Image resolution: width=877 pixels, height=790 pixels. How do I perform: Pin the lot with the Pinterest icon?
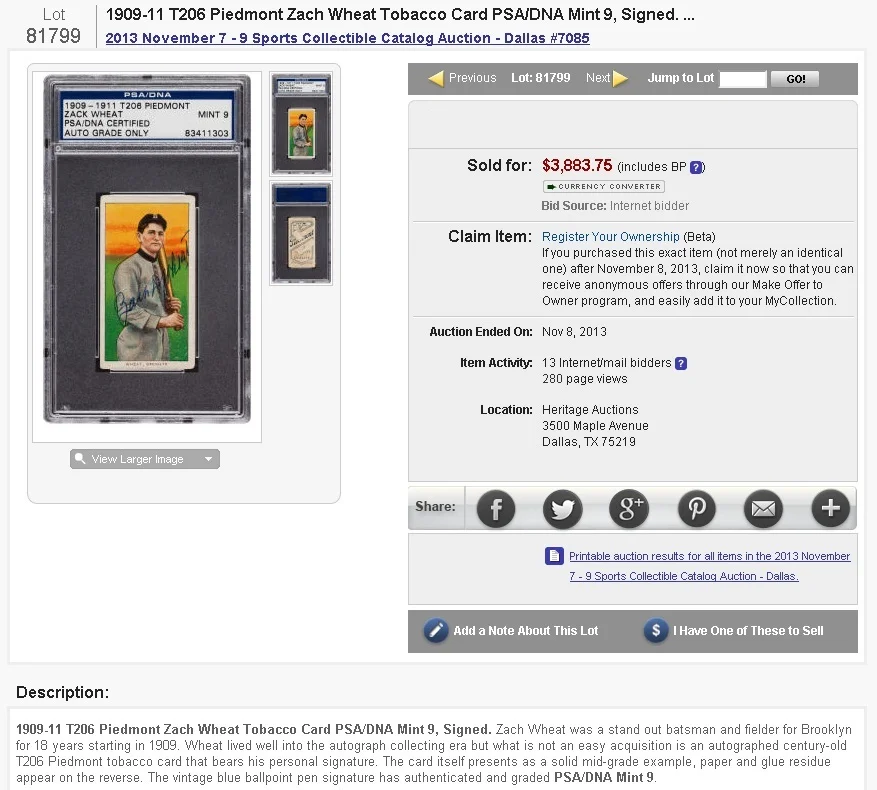click(696, 509)
